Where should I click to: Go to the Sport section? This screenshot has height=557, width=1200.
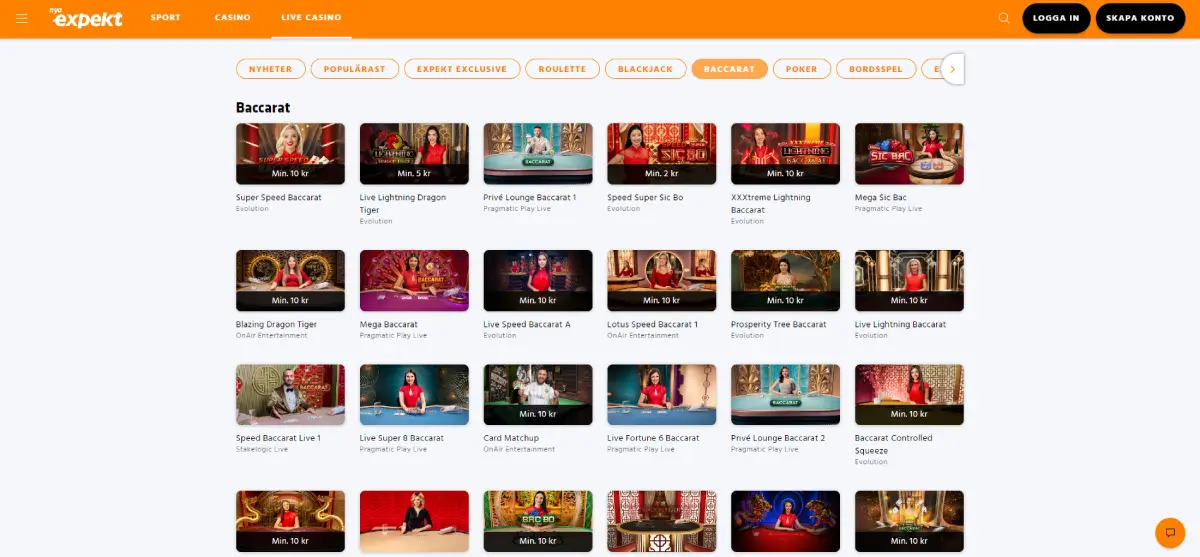(165, 18)
